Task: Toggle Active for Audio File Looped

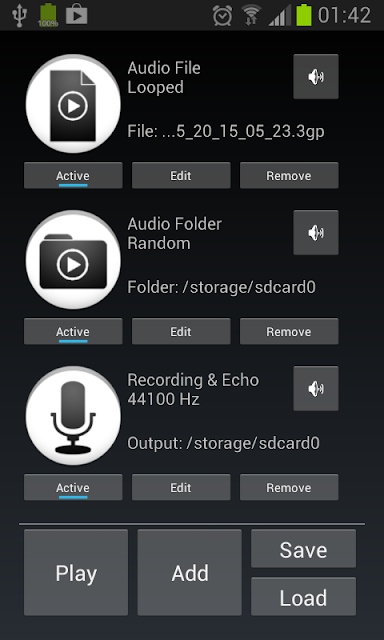Action: [x=73, y=176]
